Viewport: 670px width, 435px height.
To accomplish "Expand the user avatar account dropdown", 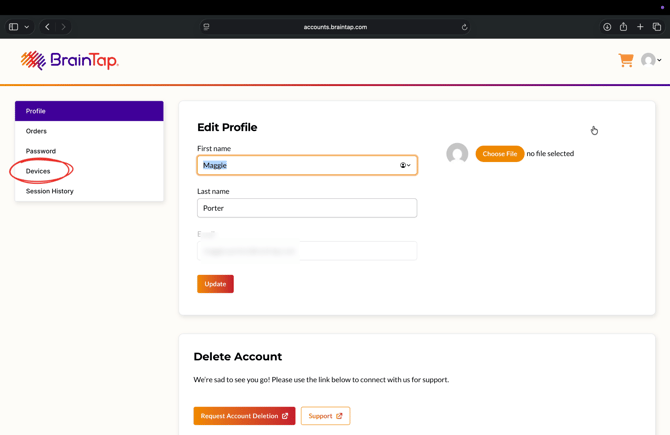I will coord(651,60).
